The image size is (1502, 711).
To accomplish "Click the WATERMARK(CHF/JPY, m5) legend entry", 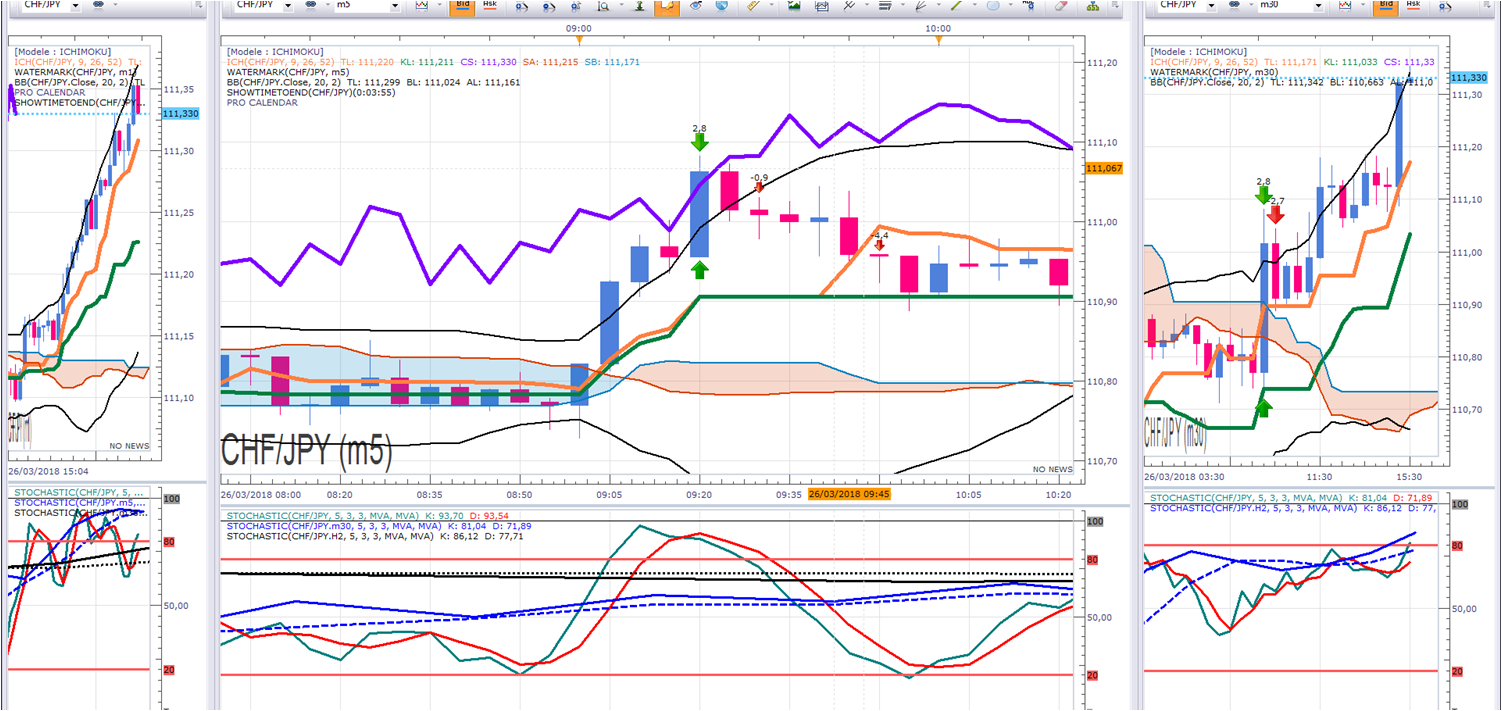I will click(286, 72).
